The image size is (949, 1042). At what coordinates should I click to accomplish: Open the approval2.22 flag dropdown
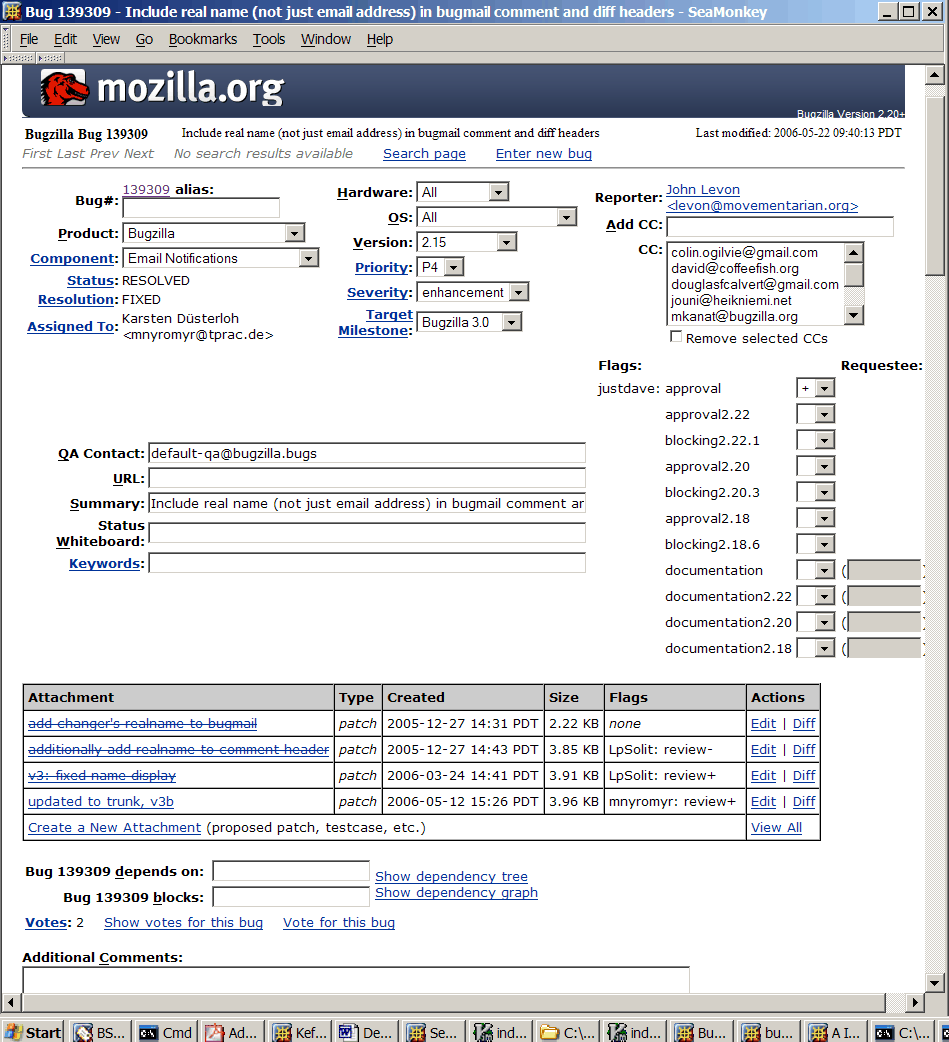815,414
